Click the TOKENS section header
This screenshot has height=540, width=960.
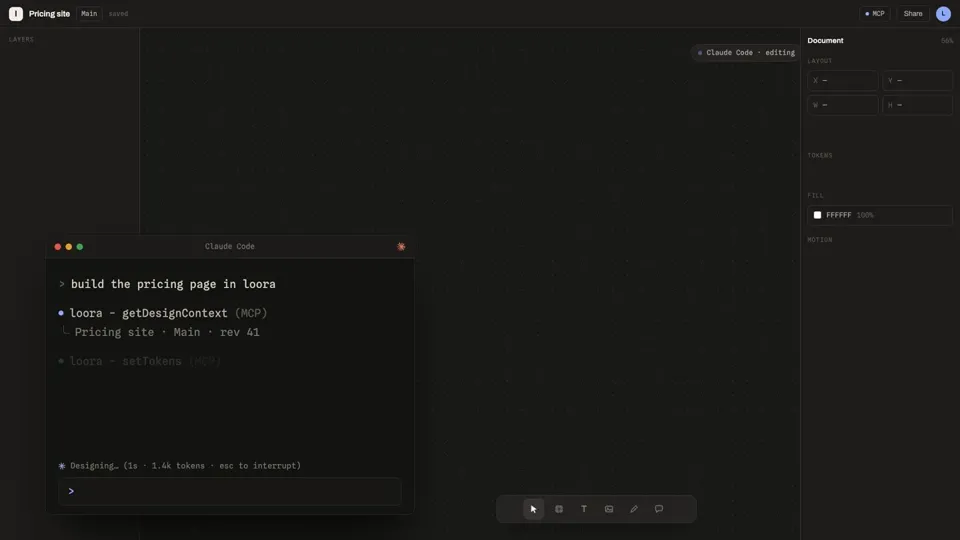820,156
